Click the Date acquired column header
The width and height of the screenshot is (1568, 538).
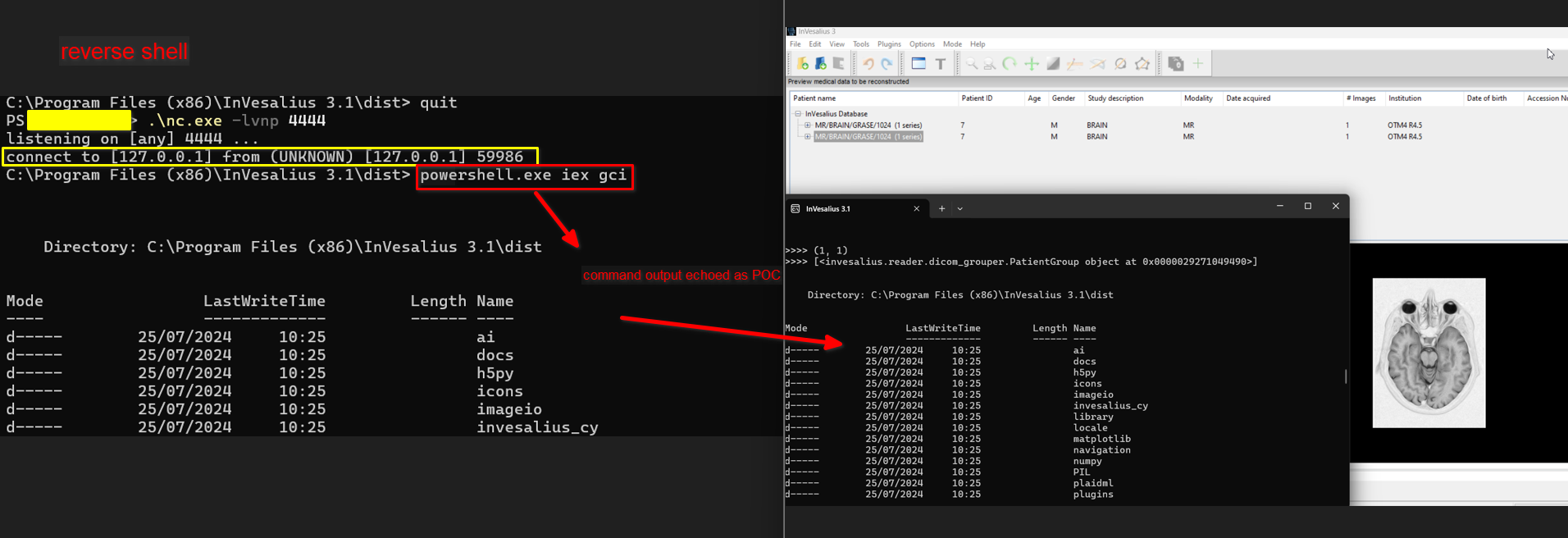(1283, 98)
